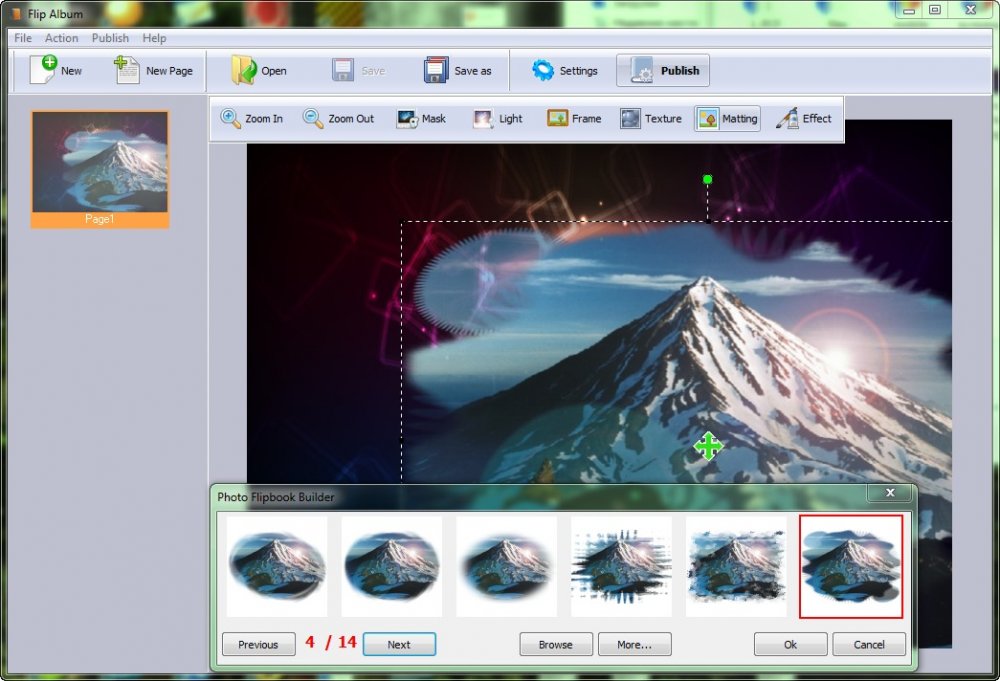Select the Frame tool
Viewport: 1000px width, 681px height.
(558, 118)
